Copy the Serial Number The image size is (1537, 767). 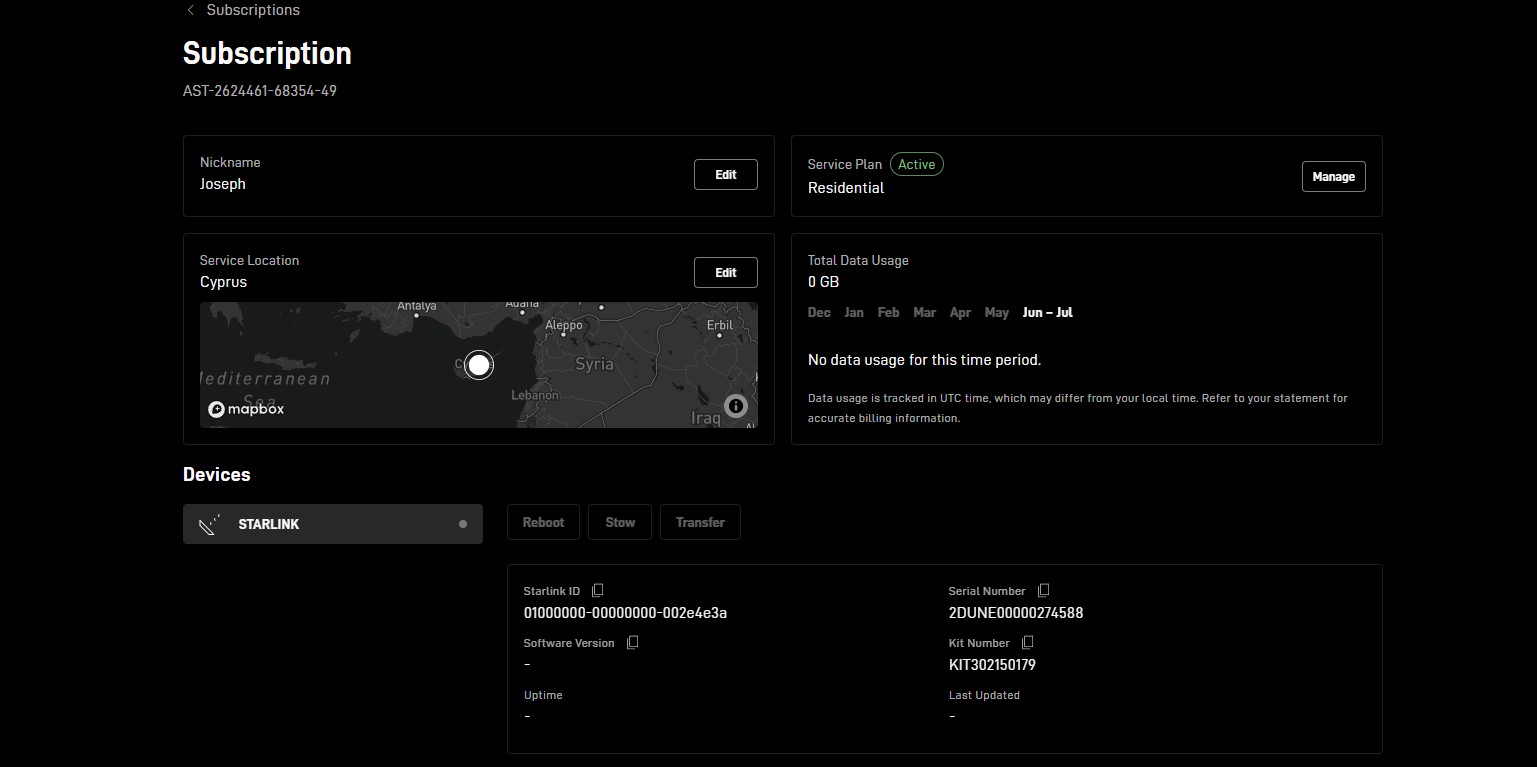click(1043, 591)
